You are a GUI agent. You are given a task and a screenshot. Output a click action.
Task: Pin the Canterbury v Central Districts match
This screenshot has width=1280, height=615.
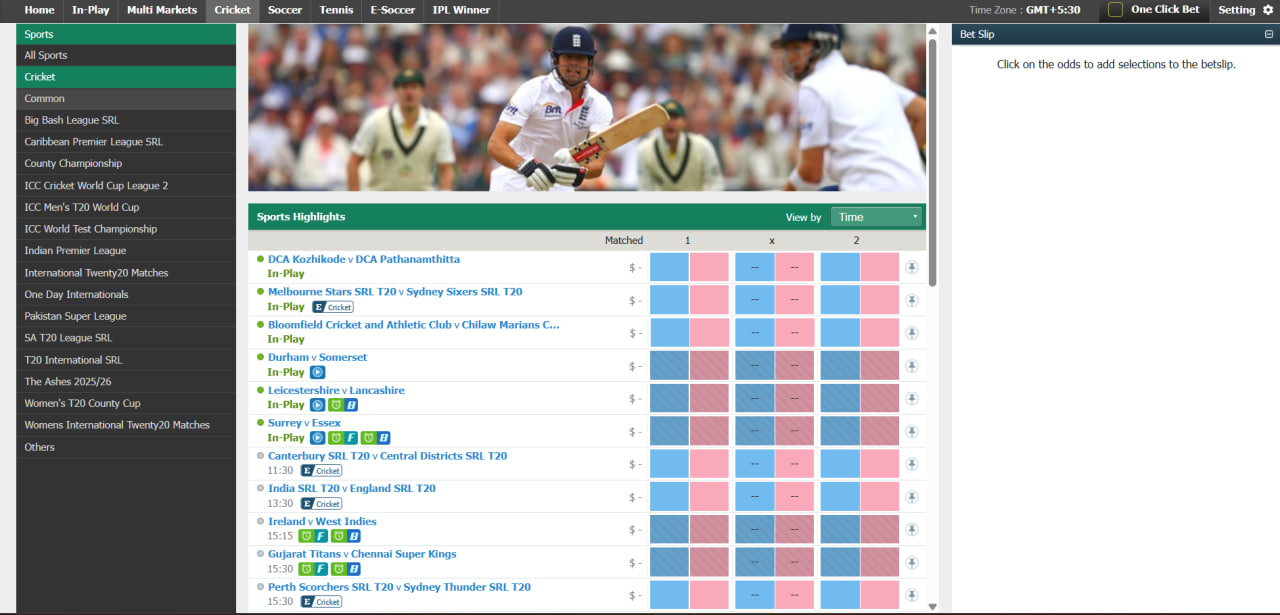pos(911,464)
